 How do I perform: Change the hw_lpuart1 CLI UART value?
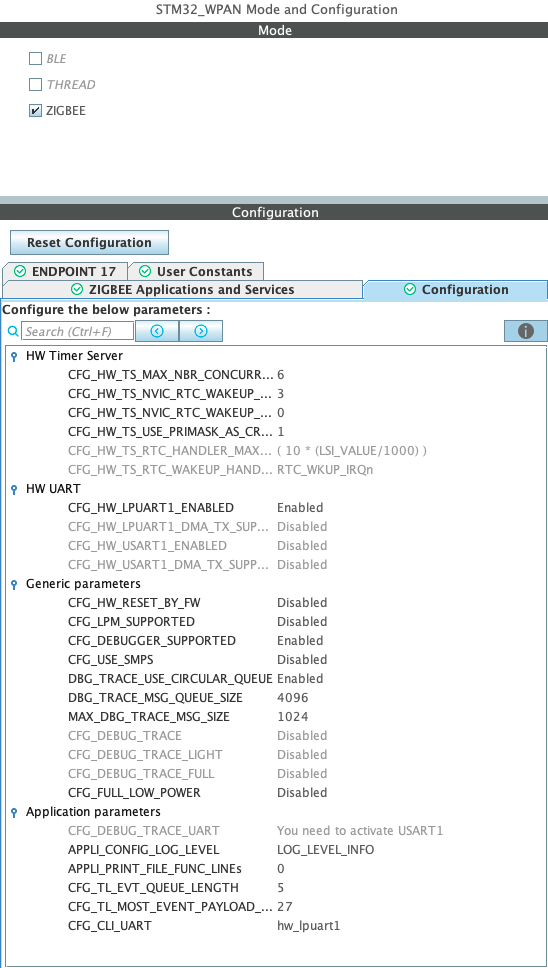tap(309, 926)
